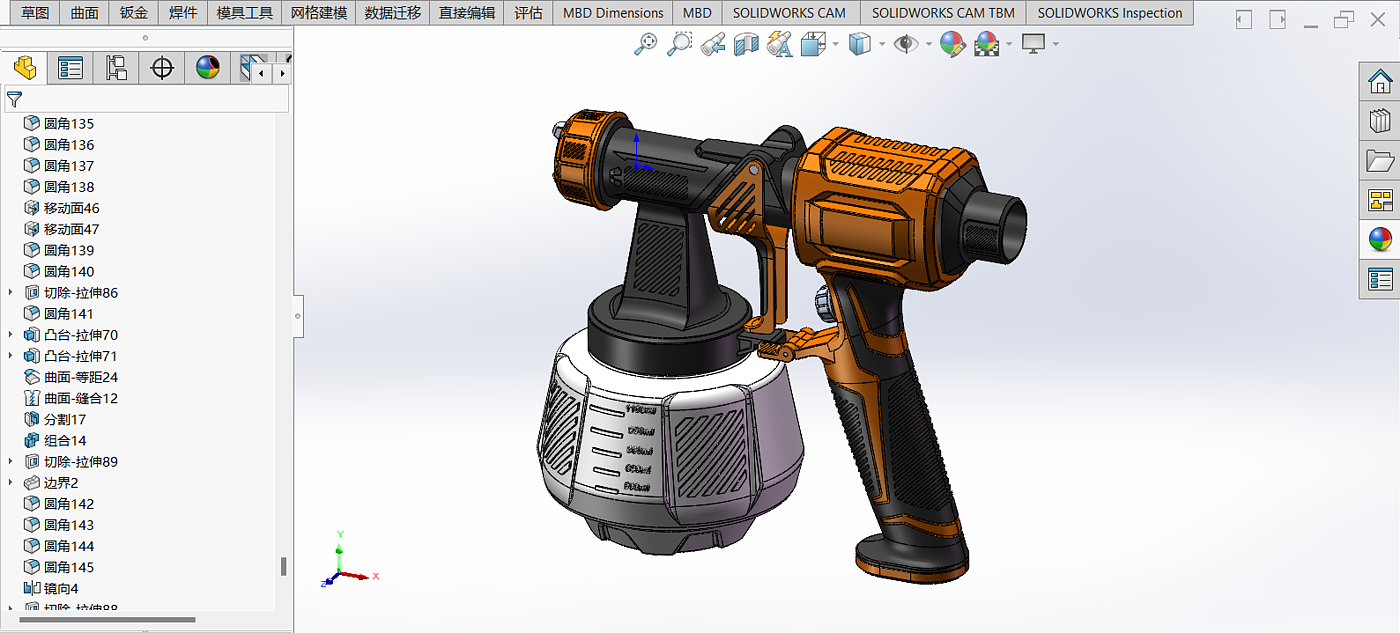1400x633 pixels.
Task: Open the PropertyManager tab icon
Action: point(70,68)
